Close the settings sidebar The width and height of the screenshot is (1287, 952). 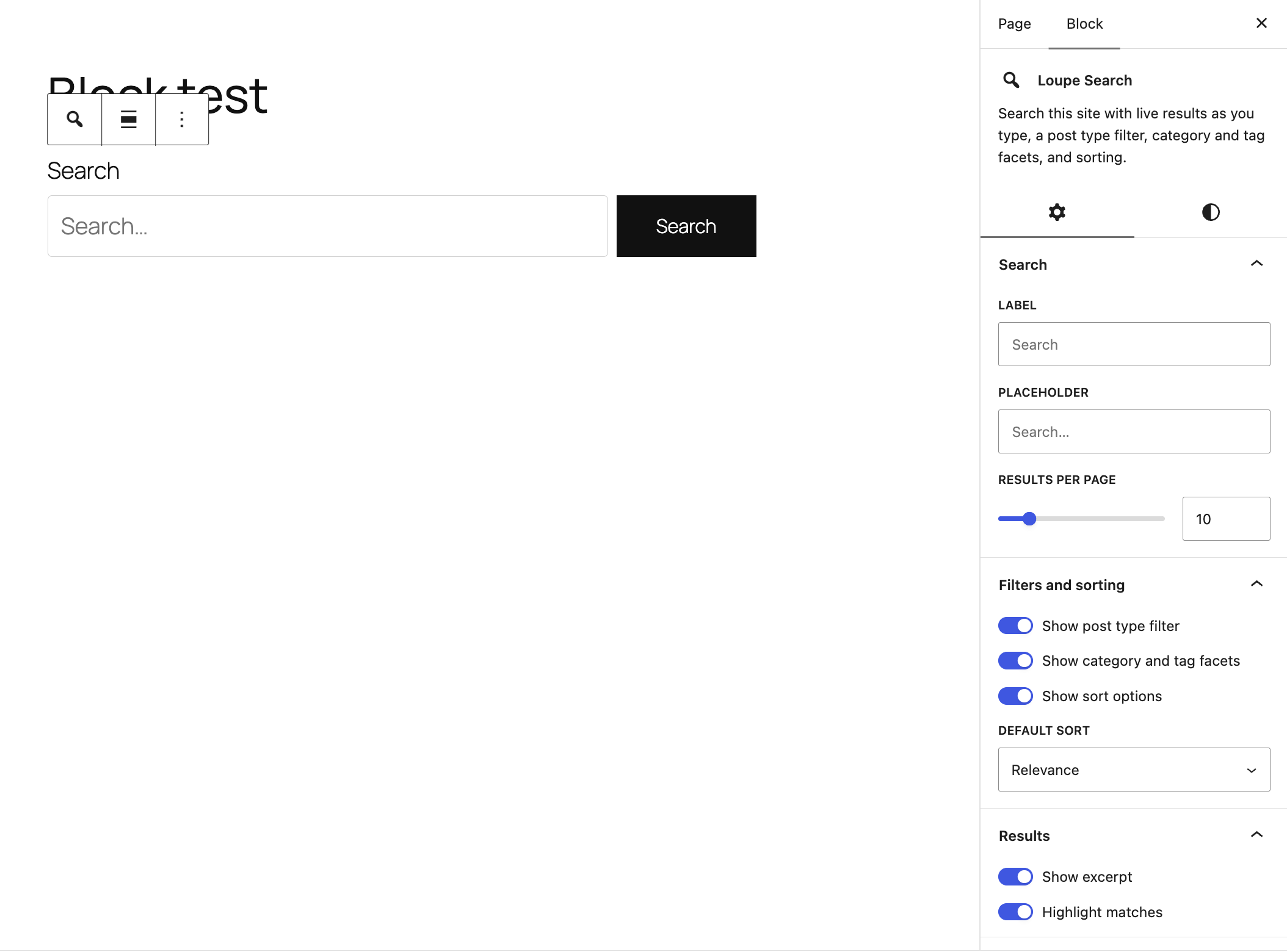pyautogui.click(x=1261, y=23)
